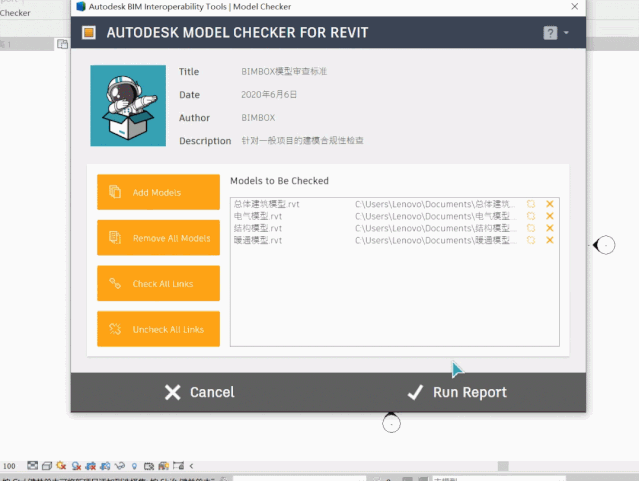Click the Check All Links button
The width and height of the screenshot is (639, 481).
(x=158, y=283)
